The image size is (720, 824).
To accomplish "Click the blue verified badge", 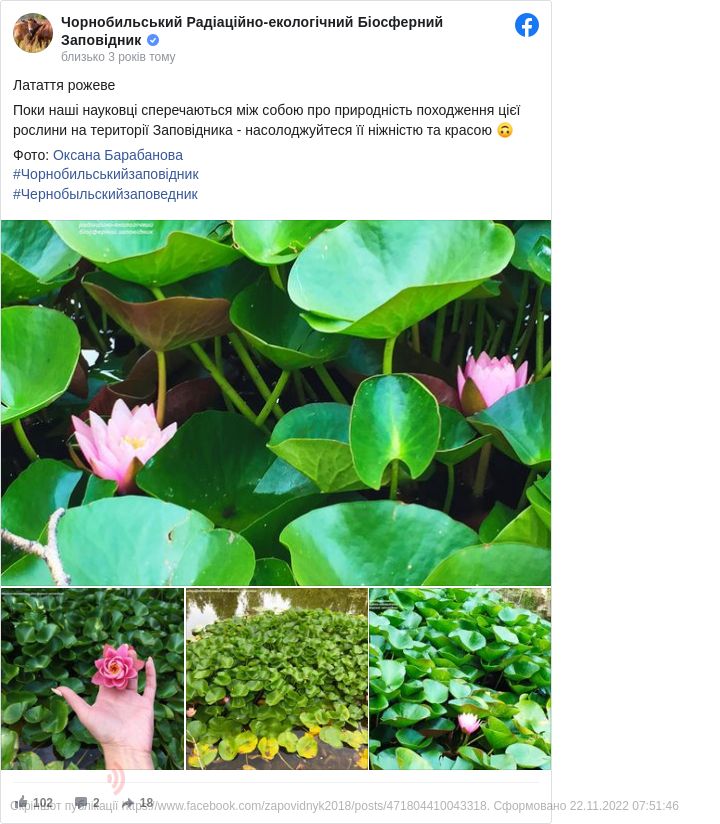I will 153,40.
